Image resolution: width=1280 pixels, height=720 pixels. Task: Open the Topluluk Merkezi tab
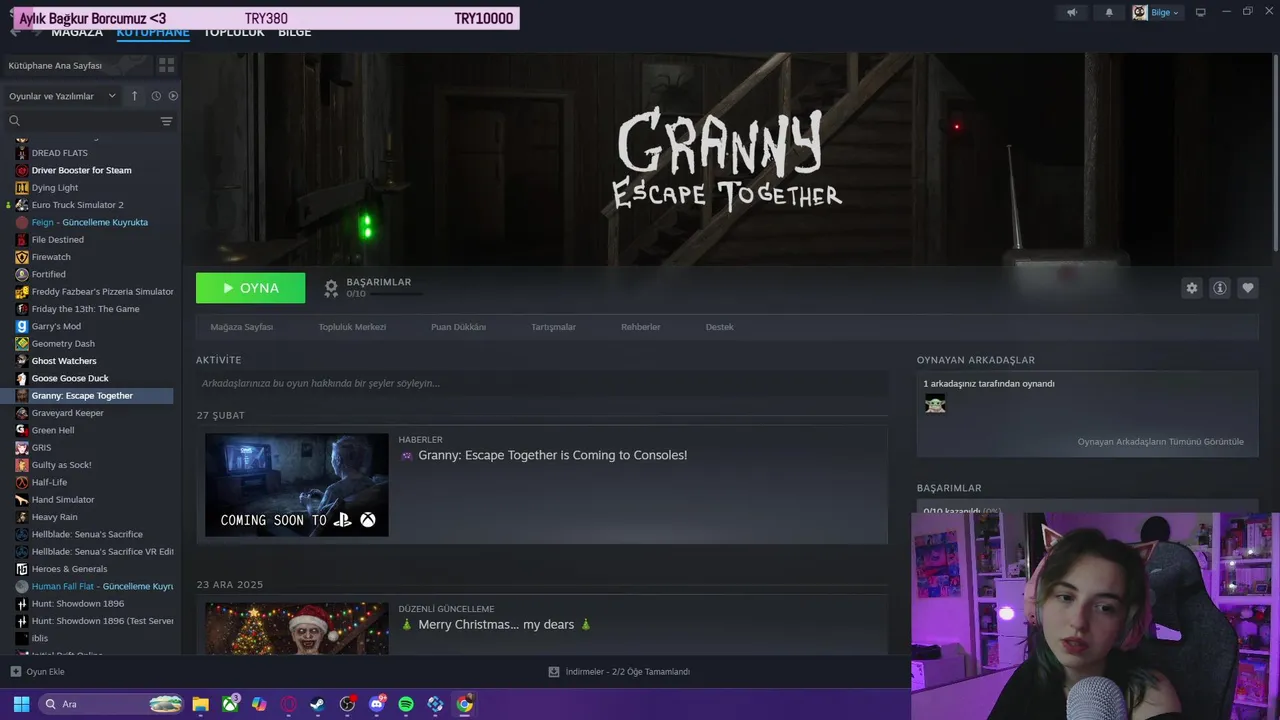coord(352,327)
